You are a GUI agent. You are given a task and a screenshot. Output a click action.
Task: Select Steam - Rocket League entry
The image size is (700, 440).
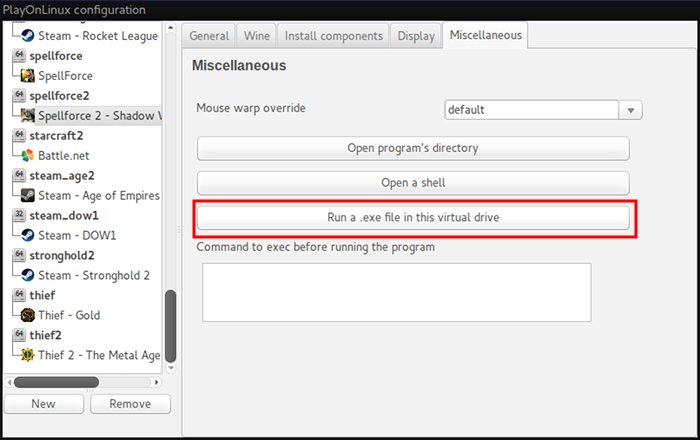click(98, 36)
